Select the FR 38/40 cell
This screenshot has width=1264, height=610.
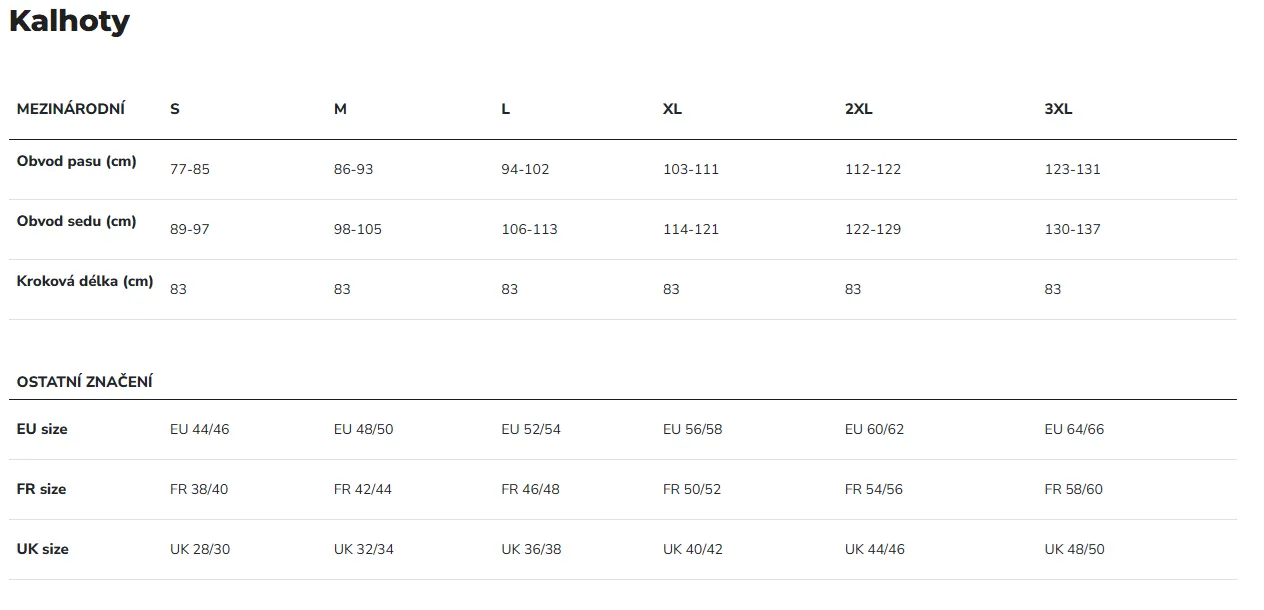(x=199, y=489)
